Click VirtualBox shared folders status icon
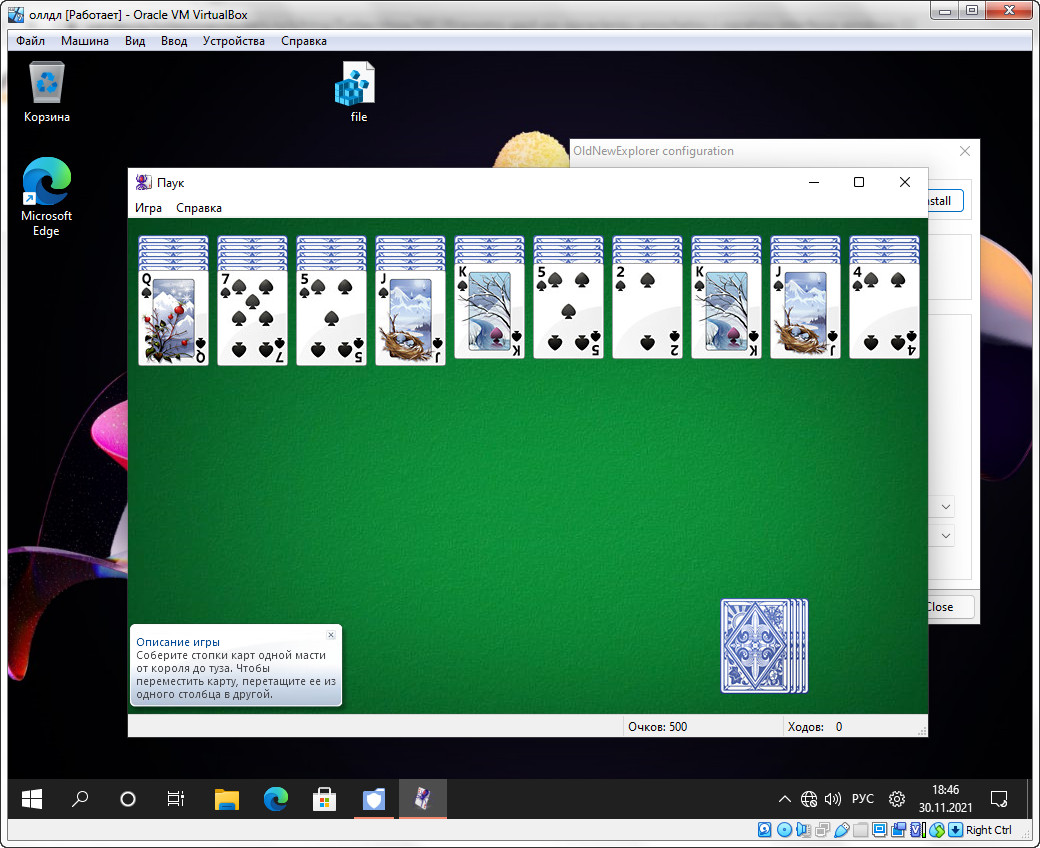This screenshot has width=1040, height=848. (861, 829)
